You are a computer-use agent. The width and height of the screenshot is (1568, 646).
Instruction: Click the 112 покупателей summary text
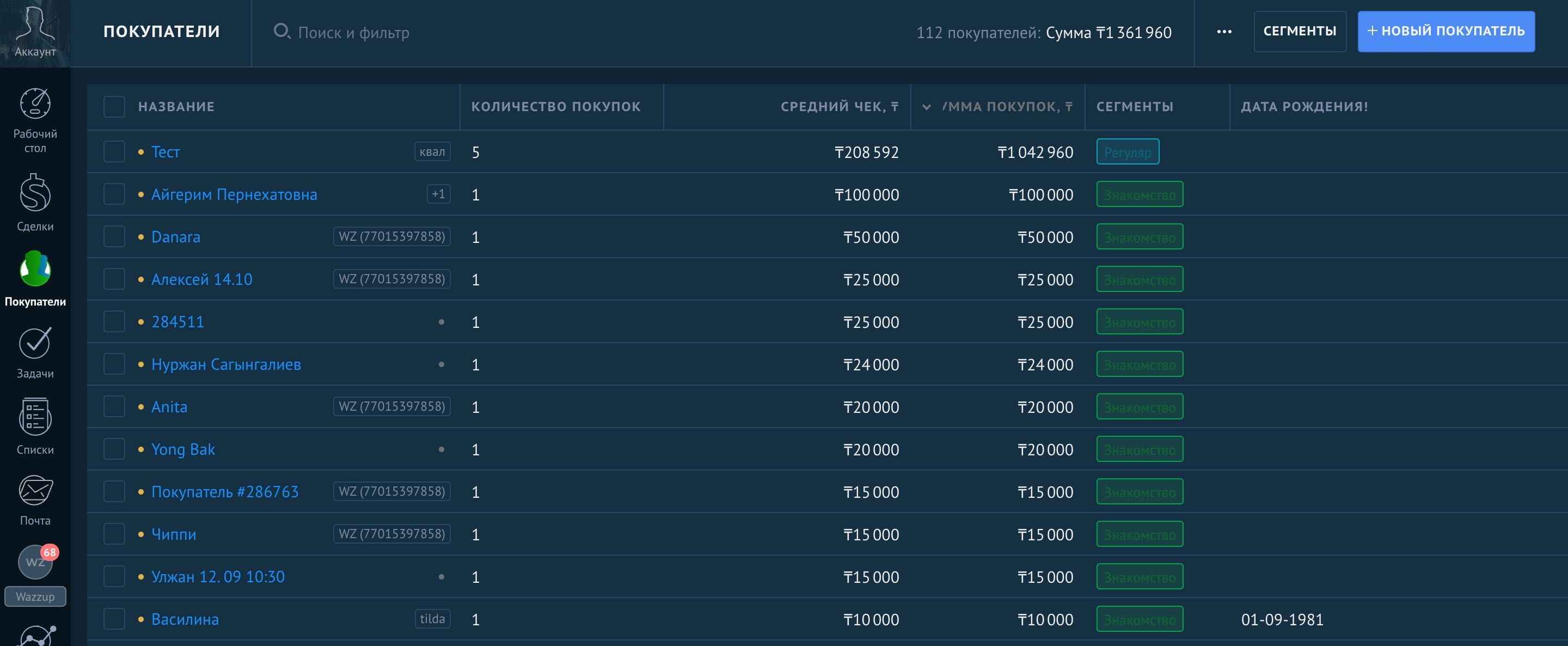[978, 32]
